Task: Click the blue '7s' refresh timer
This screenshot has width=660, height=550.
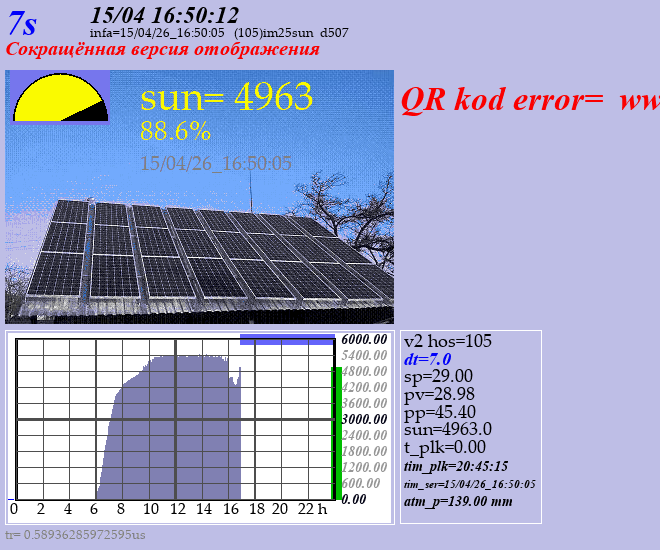Action: [x=23, y=24]
